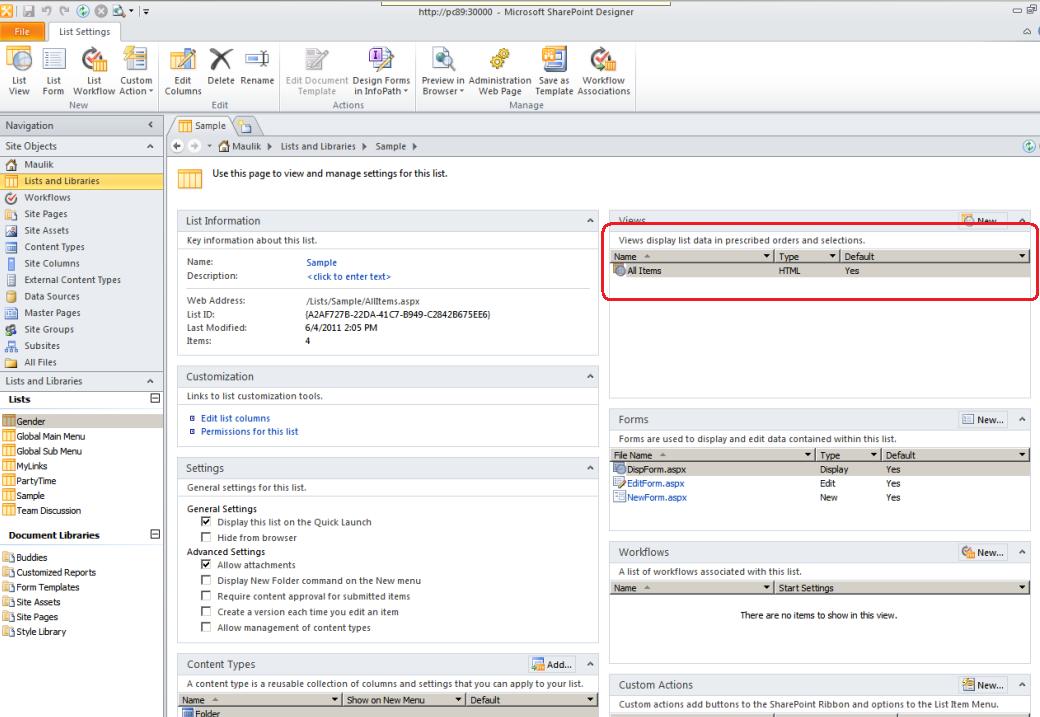Open the Type column filter in Views
1040x717 pixels.
tap(832, 256)
